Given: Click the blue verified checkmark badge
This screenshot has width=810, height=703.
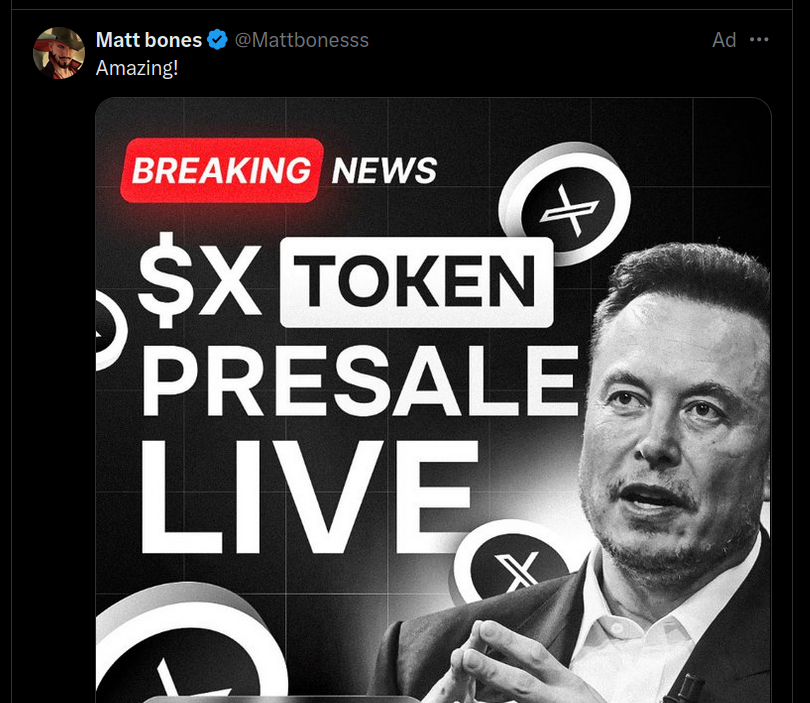Looking at the screenshot, I should 217,40.
